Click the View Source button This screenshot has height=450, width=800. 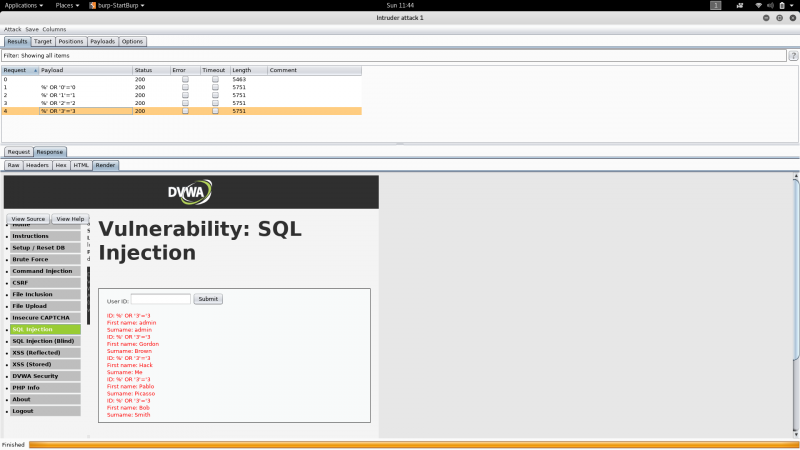[28, 219]
